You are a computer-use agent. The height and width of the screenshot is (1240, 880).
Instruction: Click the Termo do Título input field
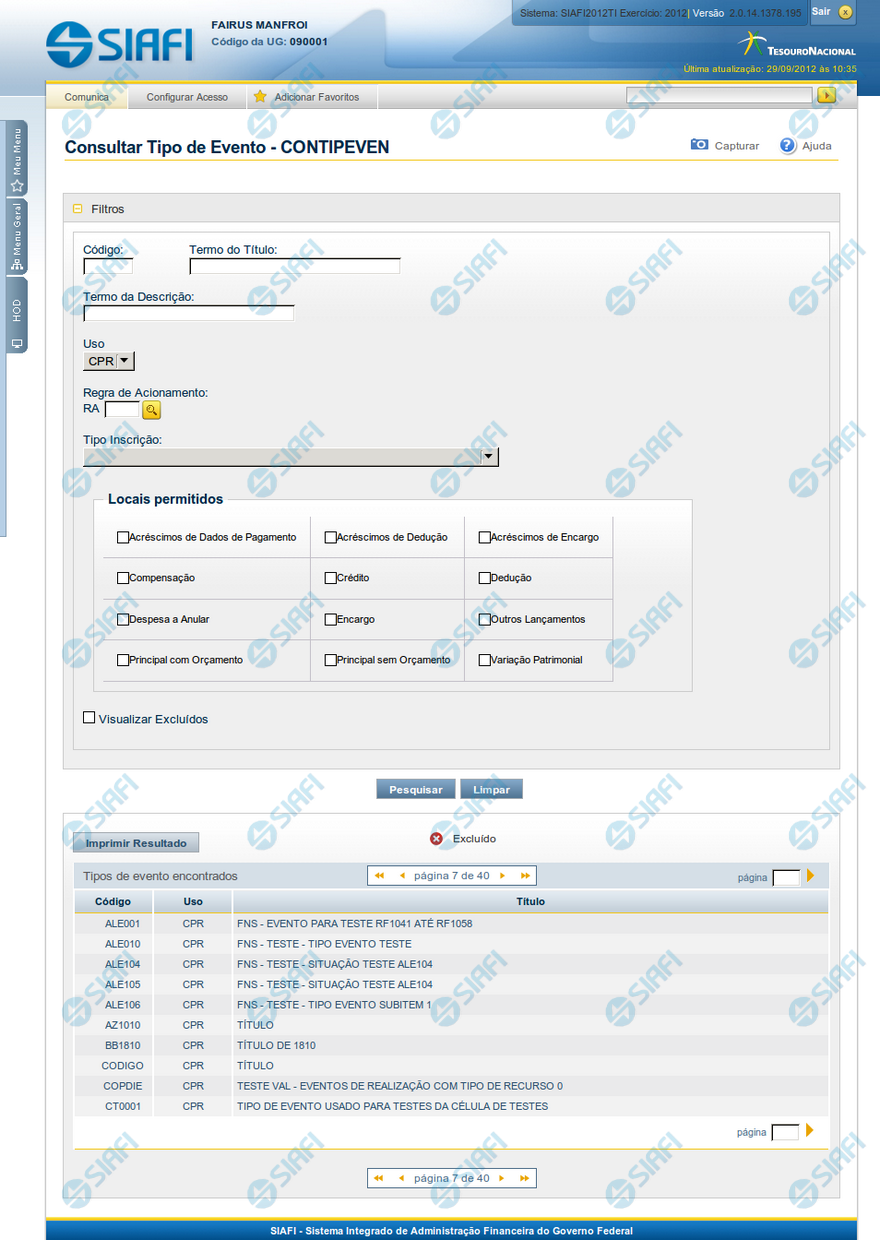tap(295, 266)
